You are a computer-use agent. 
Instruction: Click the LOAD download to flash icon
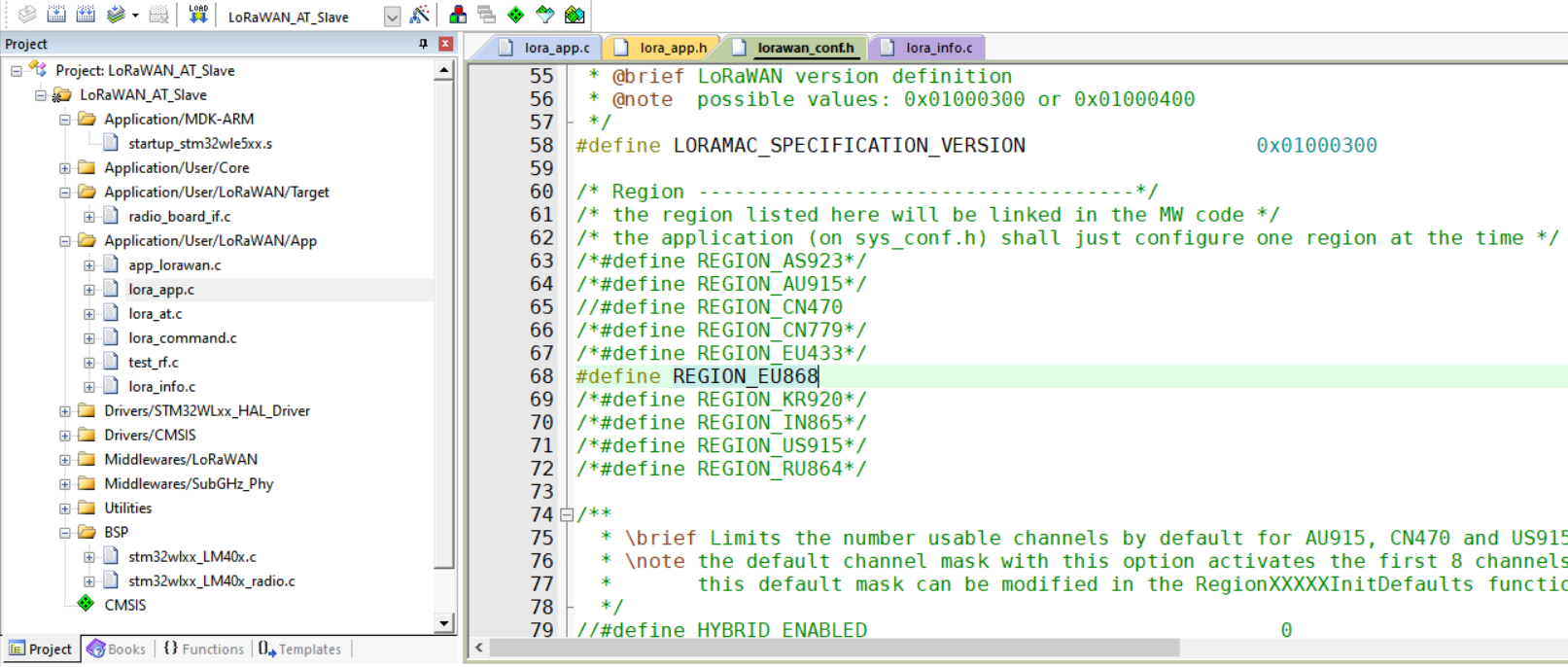[x=198, y=15]
